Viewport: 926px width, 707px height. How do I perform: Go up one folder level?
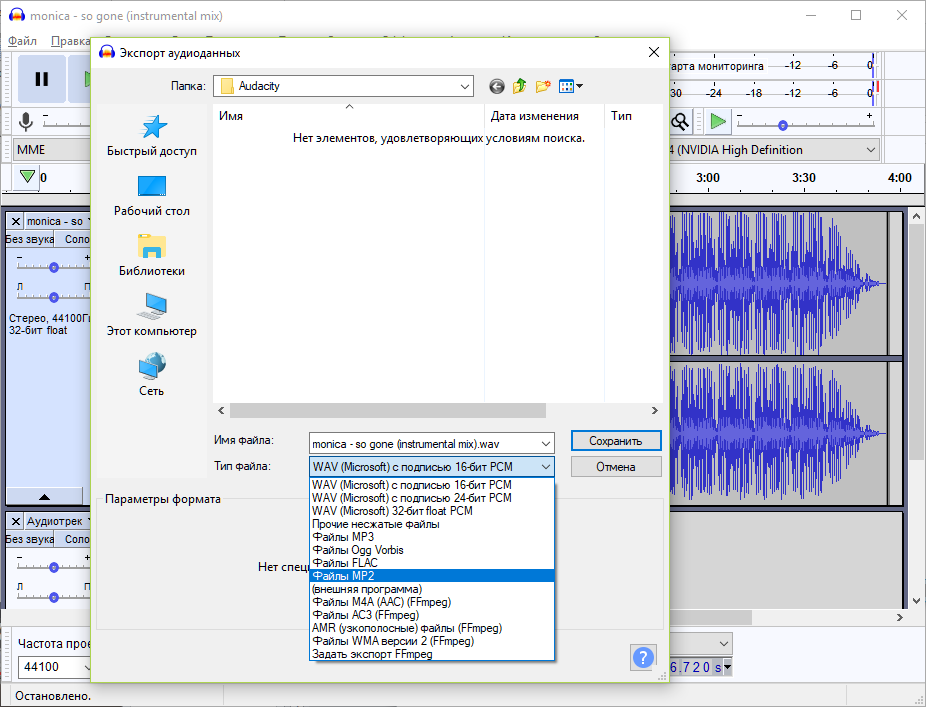click(520, 86)
